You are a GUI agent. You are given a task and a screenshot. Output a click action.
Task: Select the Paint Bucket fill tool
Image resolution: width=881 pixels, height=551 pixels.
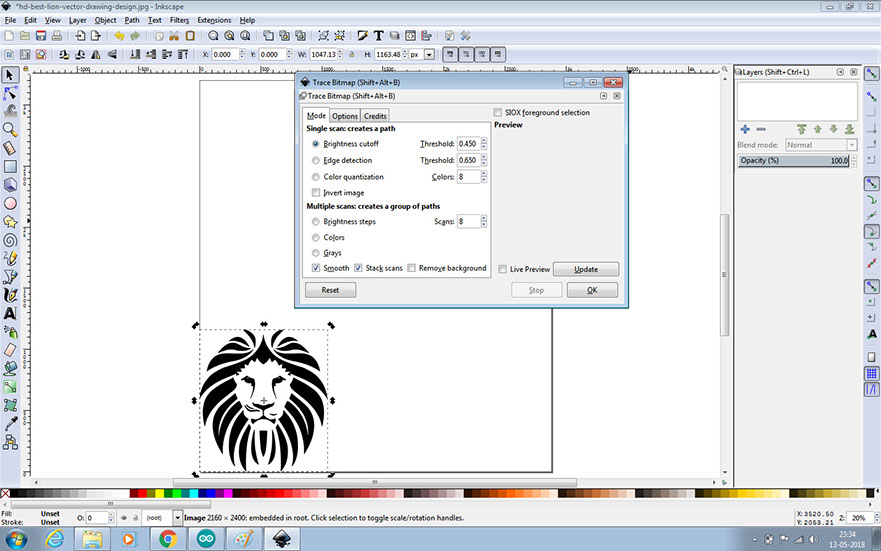pos(10,368)
